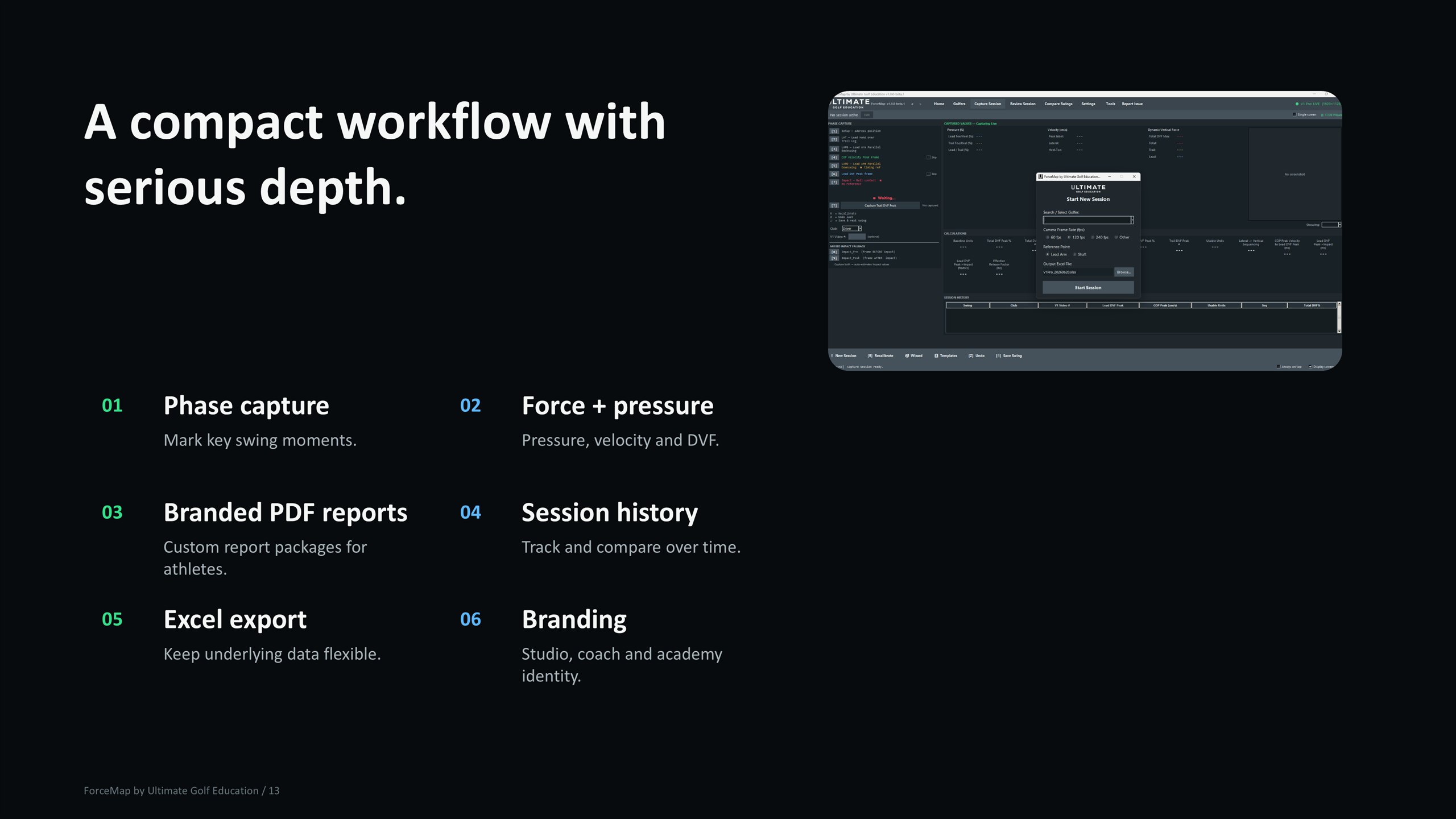Open the Club dropdown showing Driver
This screenshot has height=819, width=1456.
851,229
